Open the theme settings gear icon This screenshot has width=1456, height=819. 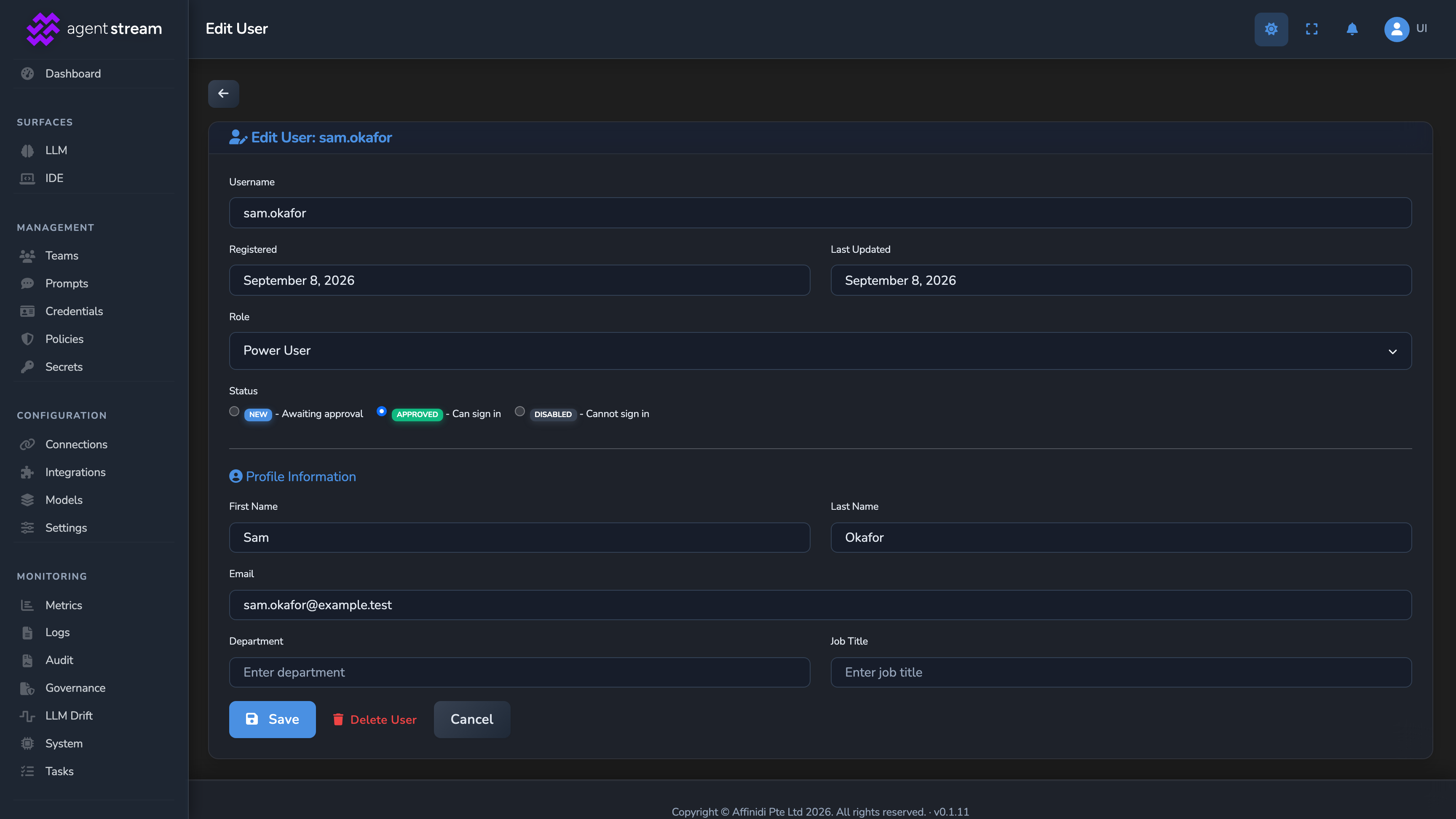[x=1271, y=29]
